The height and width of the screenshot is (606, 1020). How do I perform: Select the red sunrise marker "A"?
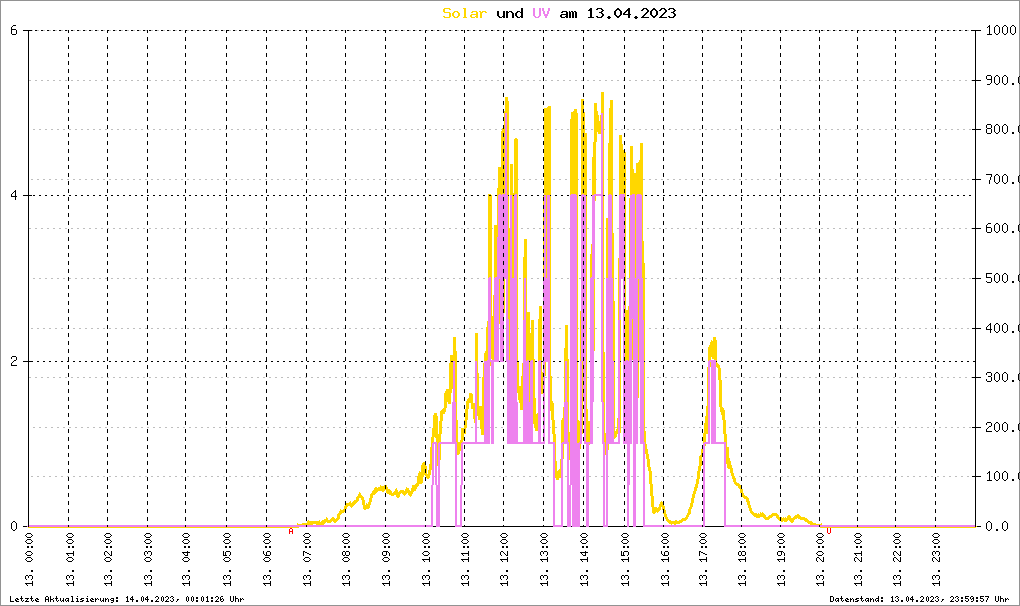tap(291, 531)
